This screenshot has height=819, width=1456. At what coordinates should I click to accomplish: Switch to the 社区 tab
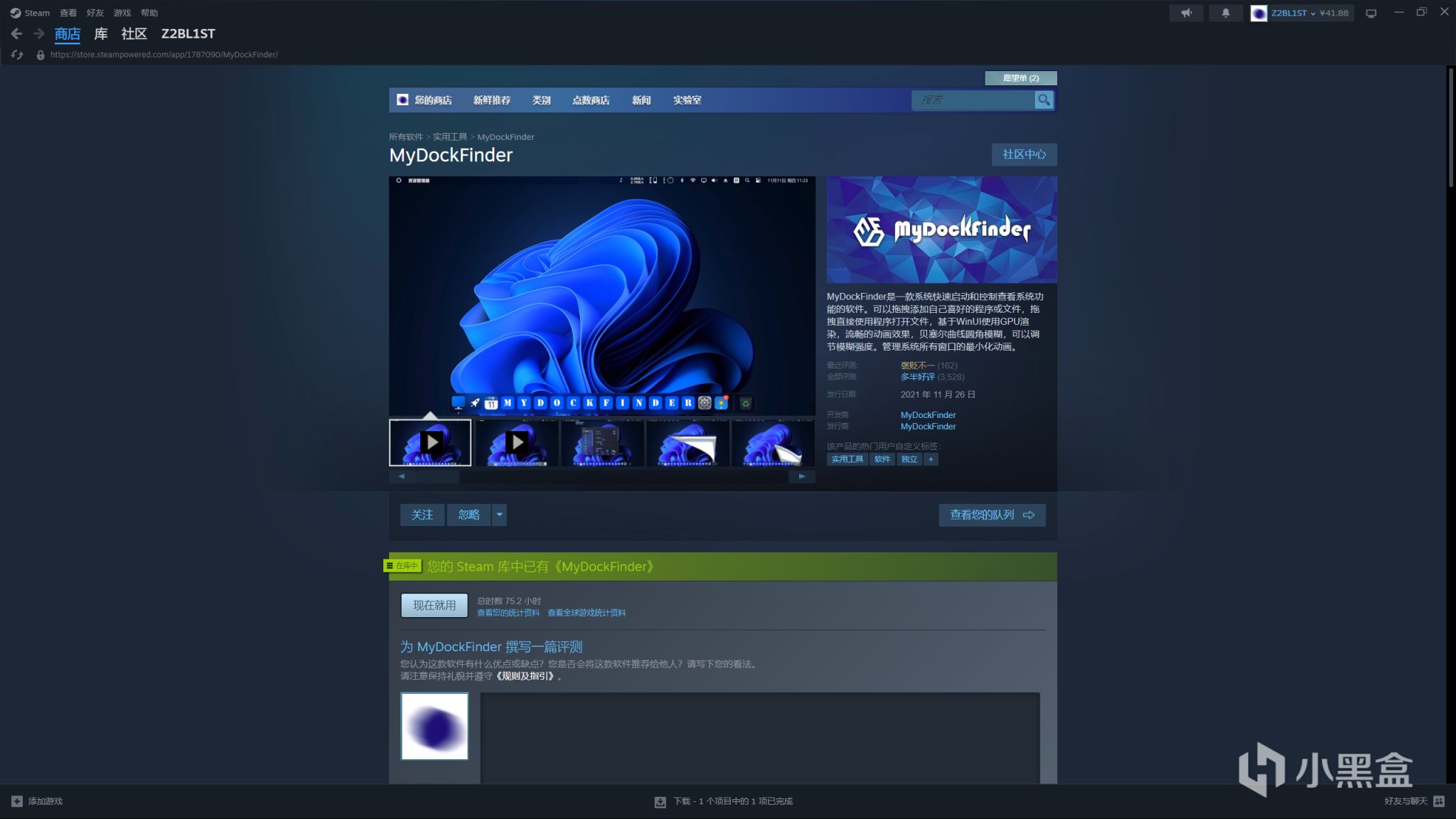tap(134, 34)
